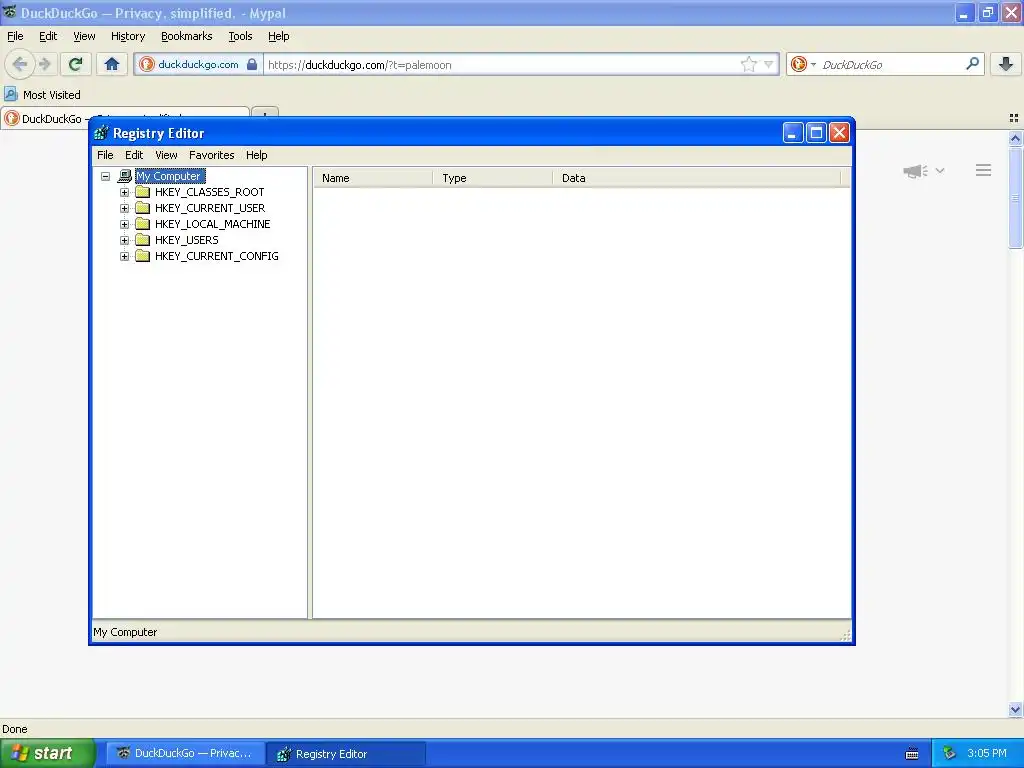
Task: Click the browser vertical scrollbar thumb
Action: tap(1016, 198)
